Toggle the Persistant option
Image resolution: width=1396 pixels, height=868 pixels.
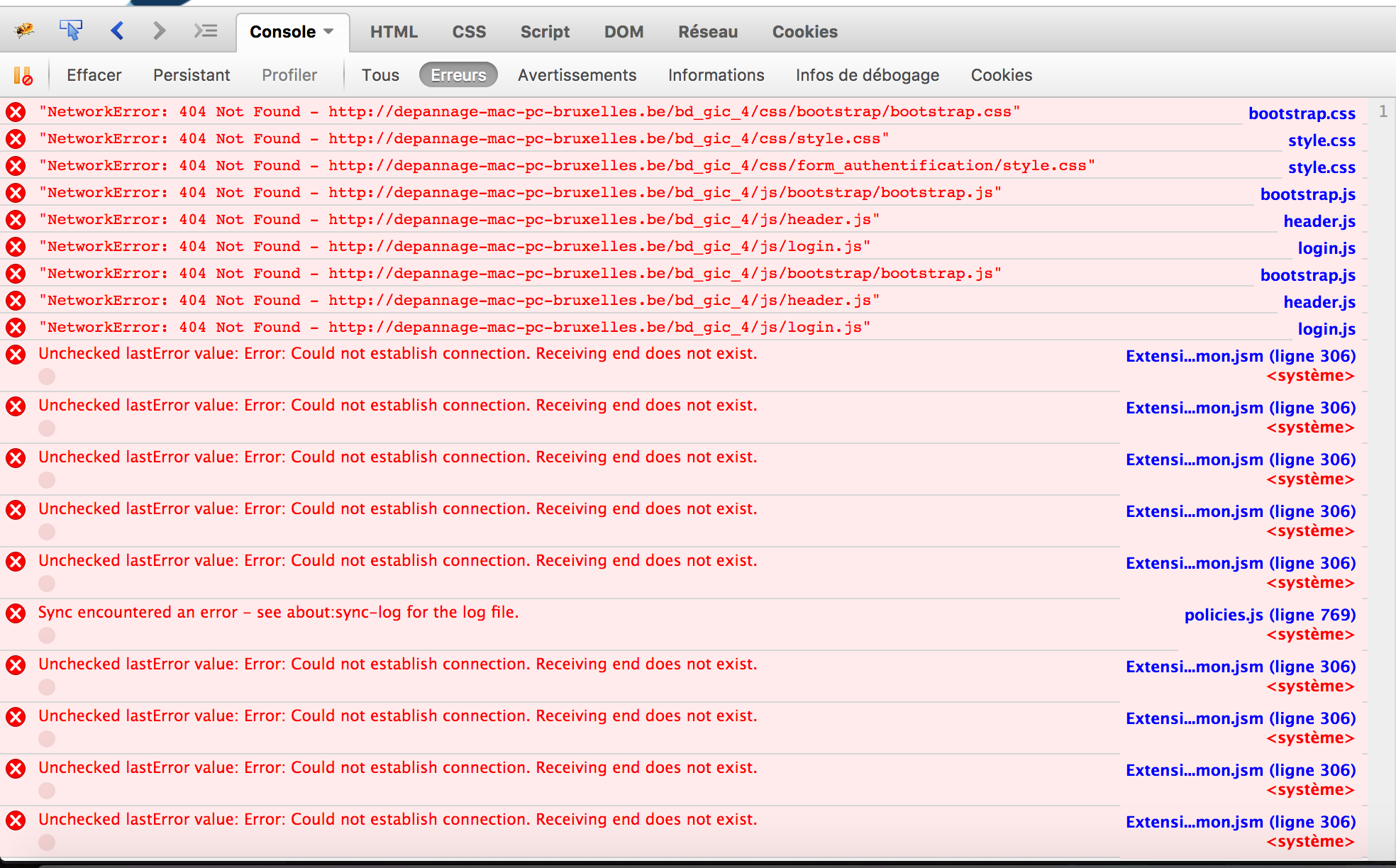(x=192, y=75)
